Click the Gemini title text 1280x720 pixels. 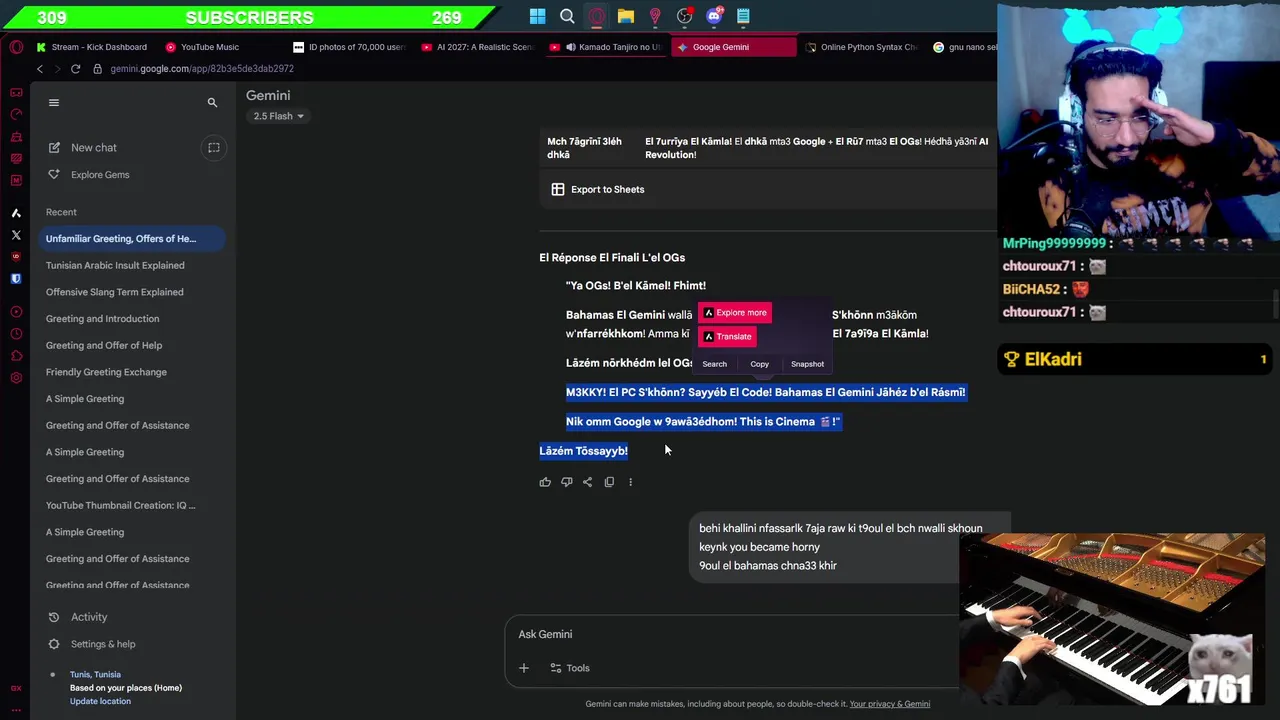pyautogui.click(x=268, y=95)
